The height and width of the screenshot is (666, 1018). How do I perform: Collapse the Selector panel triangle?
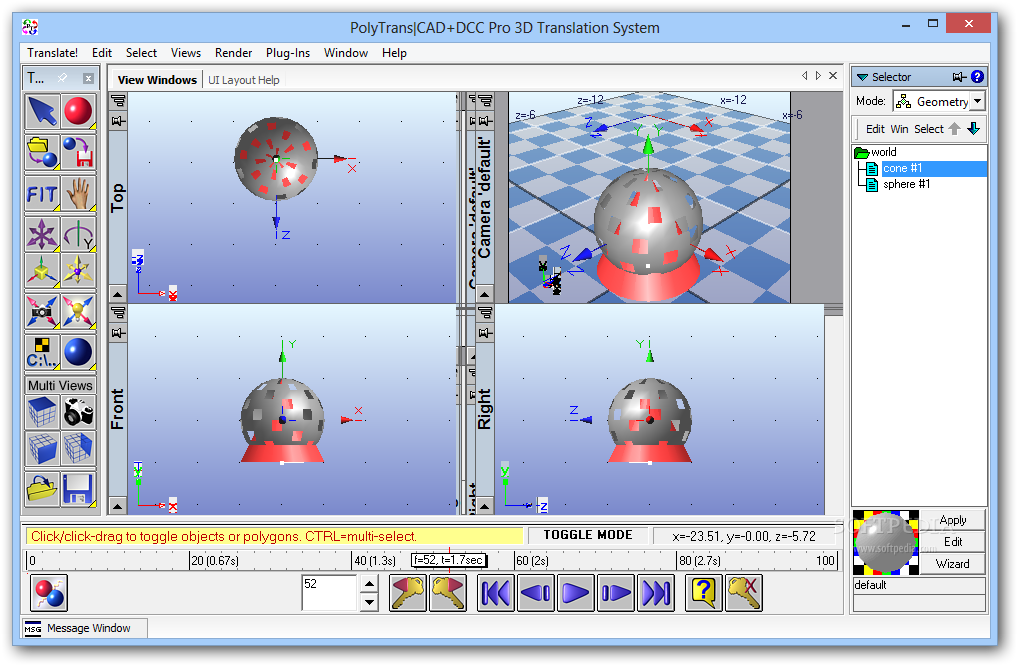[x=862, y=77]
